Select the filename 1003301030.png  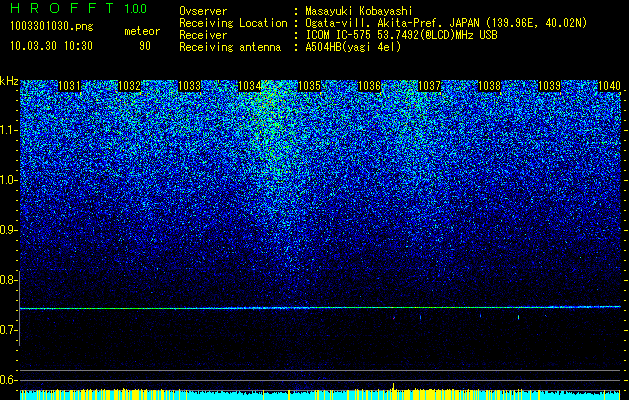click(52, 26)
